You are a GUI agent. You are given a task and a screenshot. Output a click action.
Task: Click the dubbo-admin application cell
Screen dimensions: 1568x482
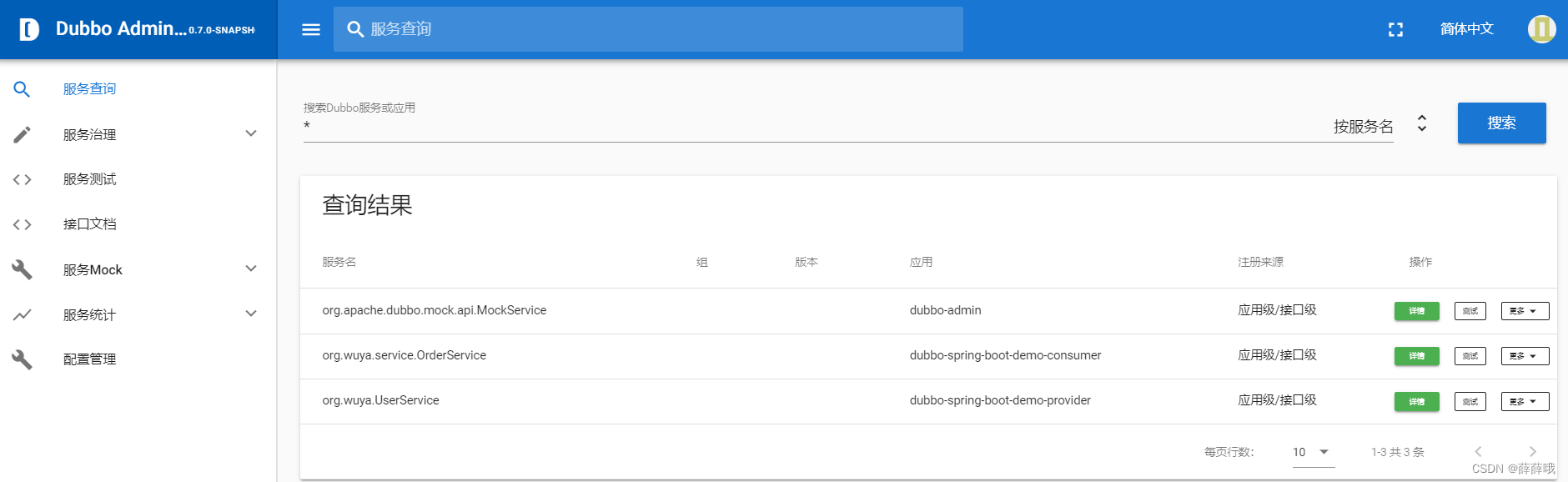pyautogui.click(x=945, y=310)
